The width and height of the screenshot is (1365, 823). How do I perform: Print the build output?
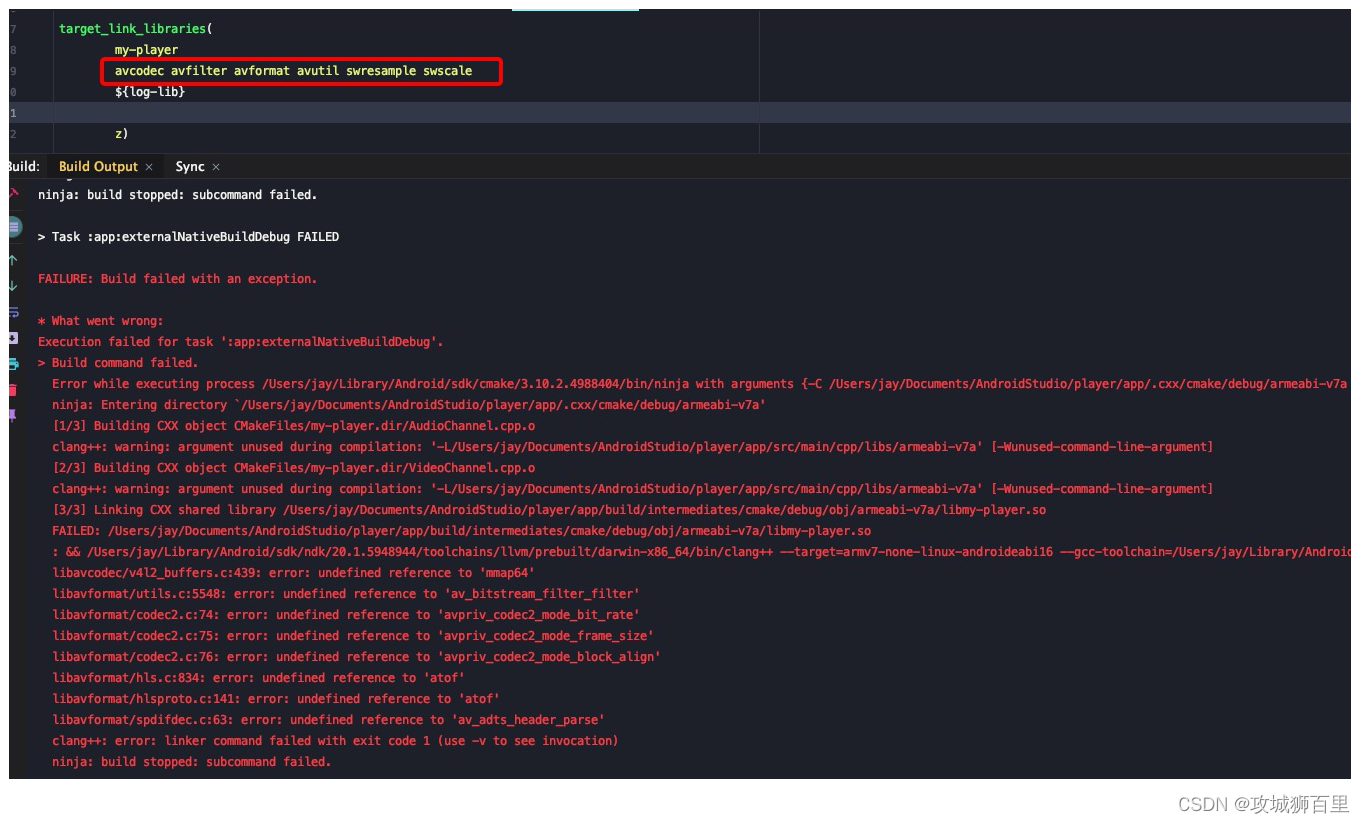coord(13,364)
